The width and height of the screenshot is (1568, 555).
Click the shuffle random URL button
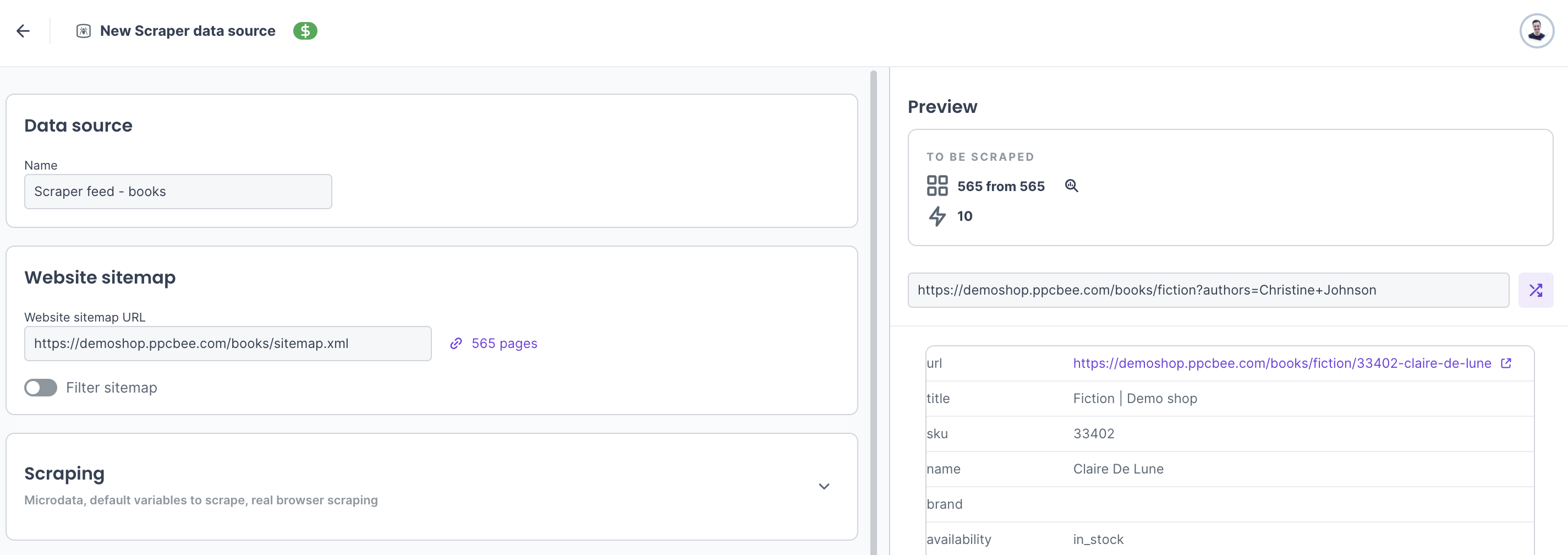[1535, 290]
